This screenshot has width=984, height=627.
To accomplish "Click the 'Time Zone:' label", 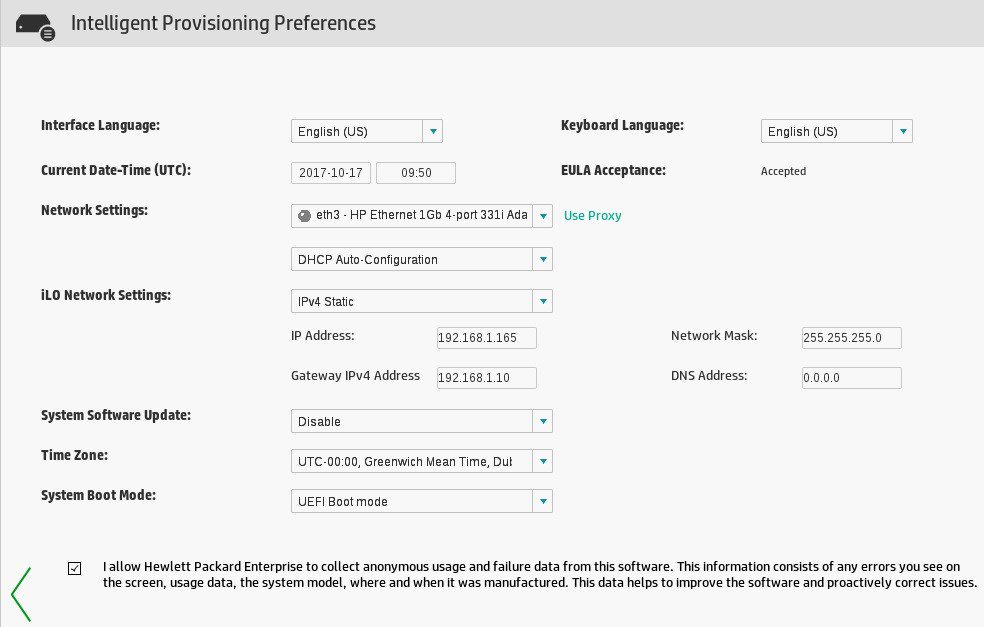I will [74, 455].
